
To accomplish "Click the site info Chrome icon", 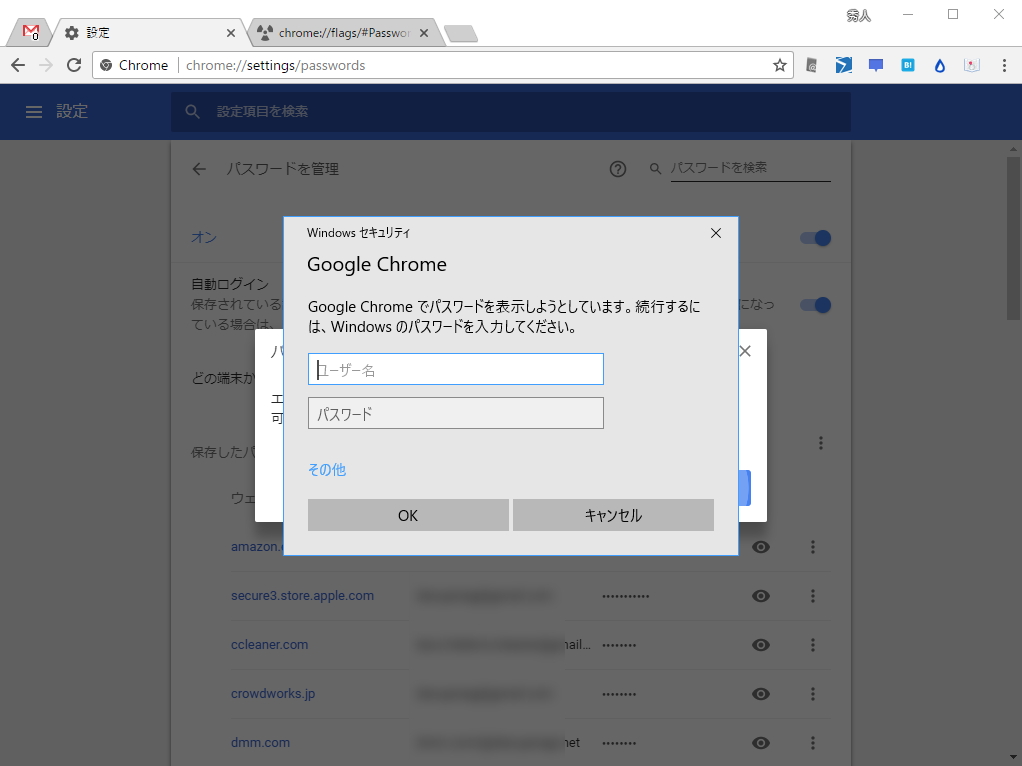I will [x=106, y=65].
